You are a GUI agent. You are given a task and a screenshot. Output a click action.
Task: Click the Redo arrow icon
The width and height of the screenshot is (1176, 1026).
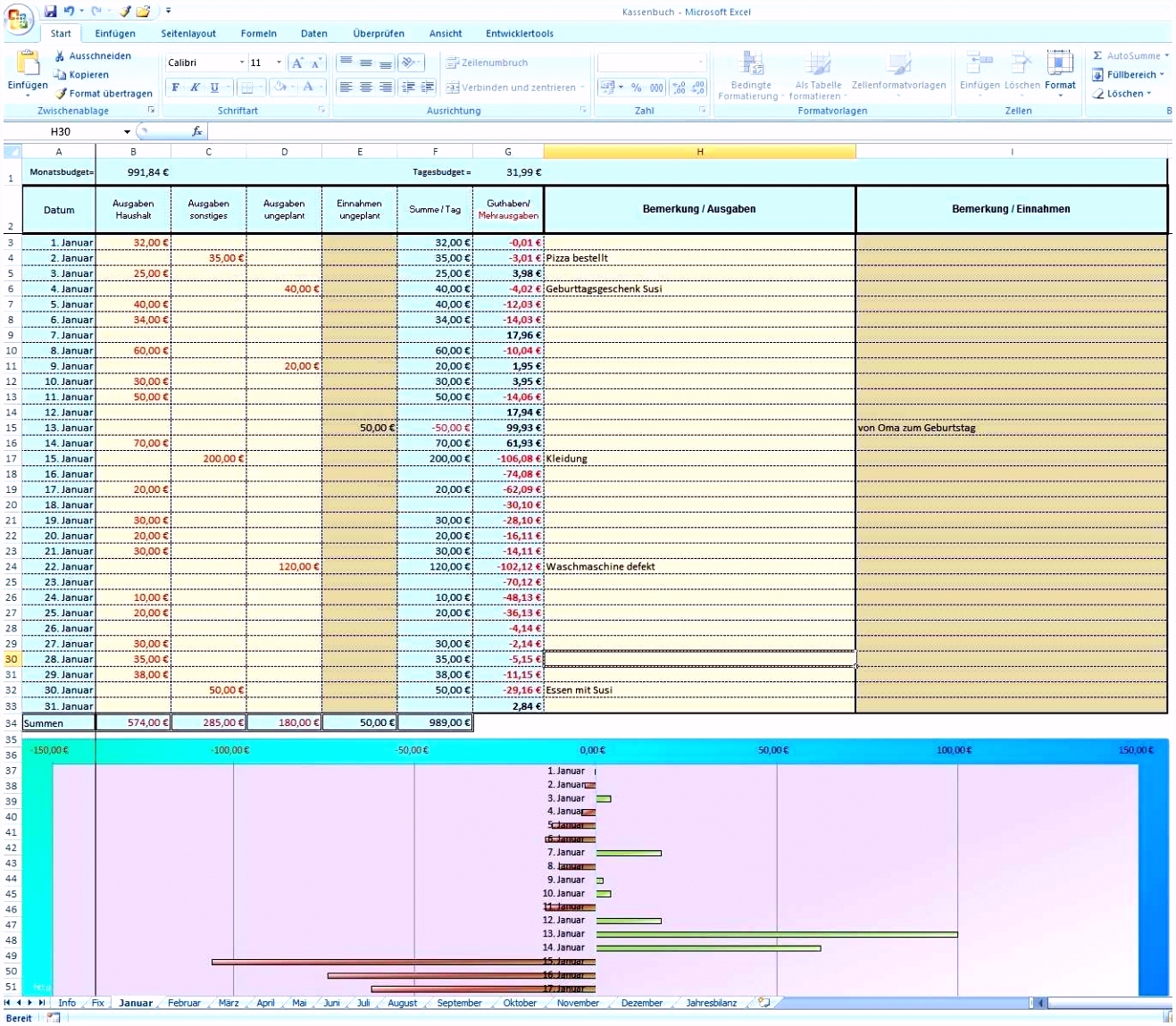pyautogui.click(x=96, y=12)
